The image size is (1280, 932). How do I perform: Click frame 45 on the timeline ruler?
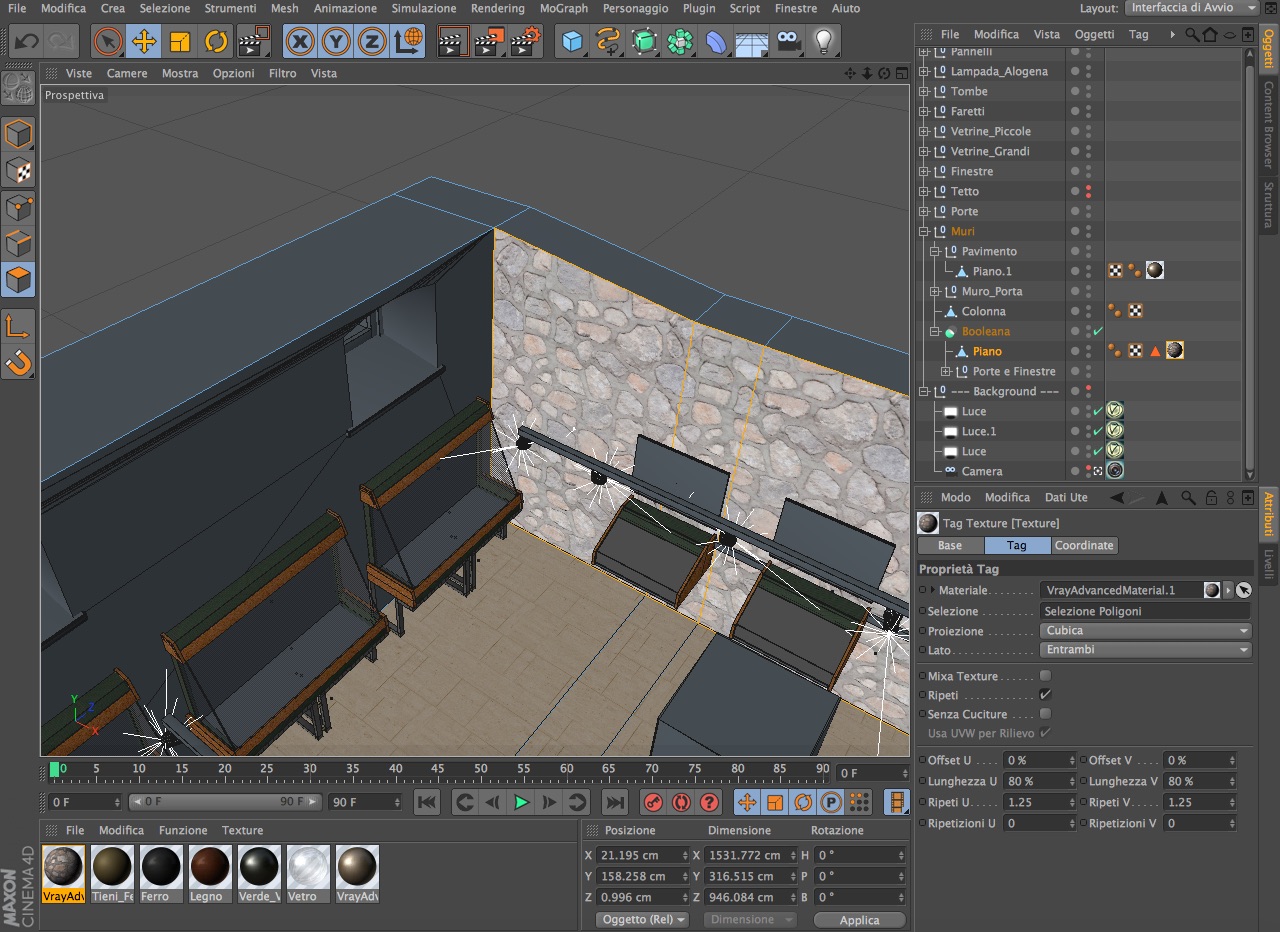pyautogui.click(x=438, y=769)
